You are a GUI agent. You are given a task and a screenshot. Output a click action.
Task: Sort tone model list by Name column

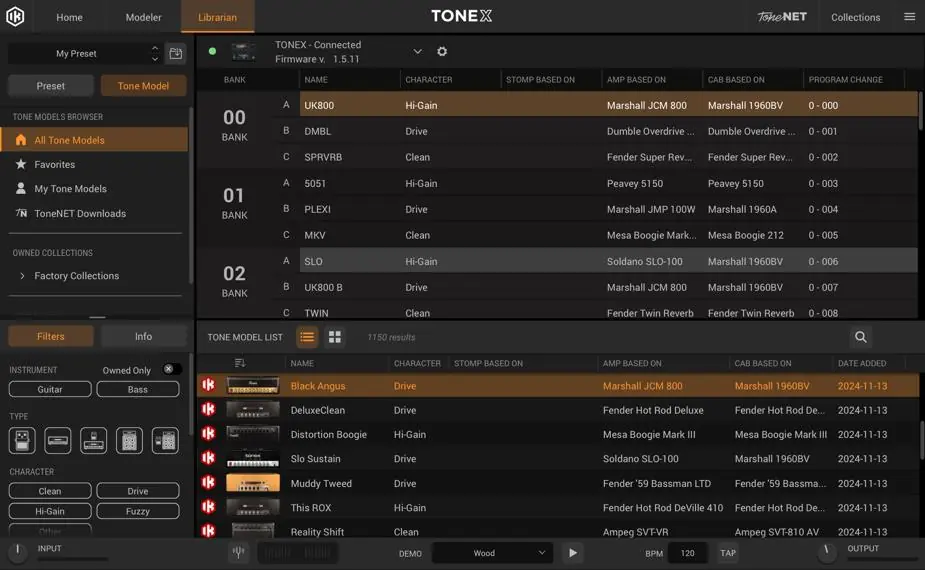point(302,363)
